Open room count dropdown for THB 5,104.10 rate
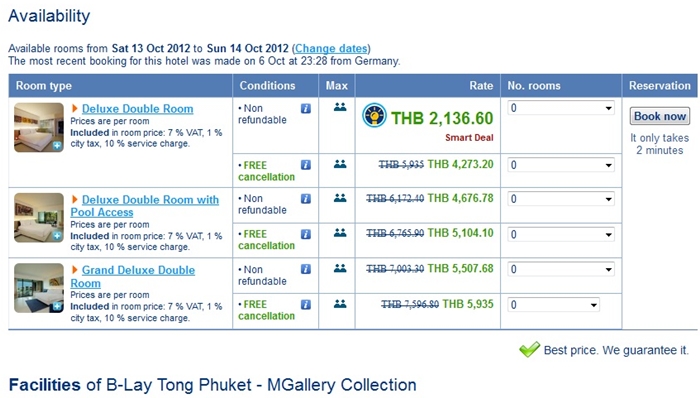The width and height of the screenshot is (700, 398). pos(561,235)
